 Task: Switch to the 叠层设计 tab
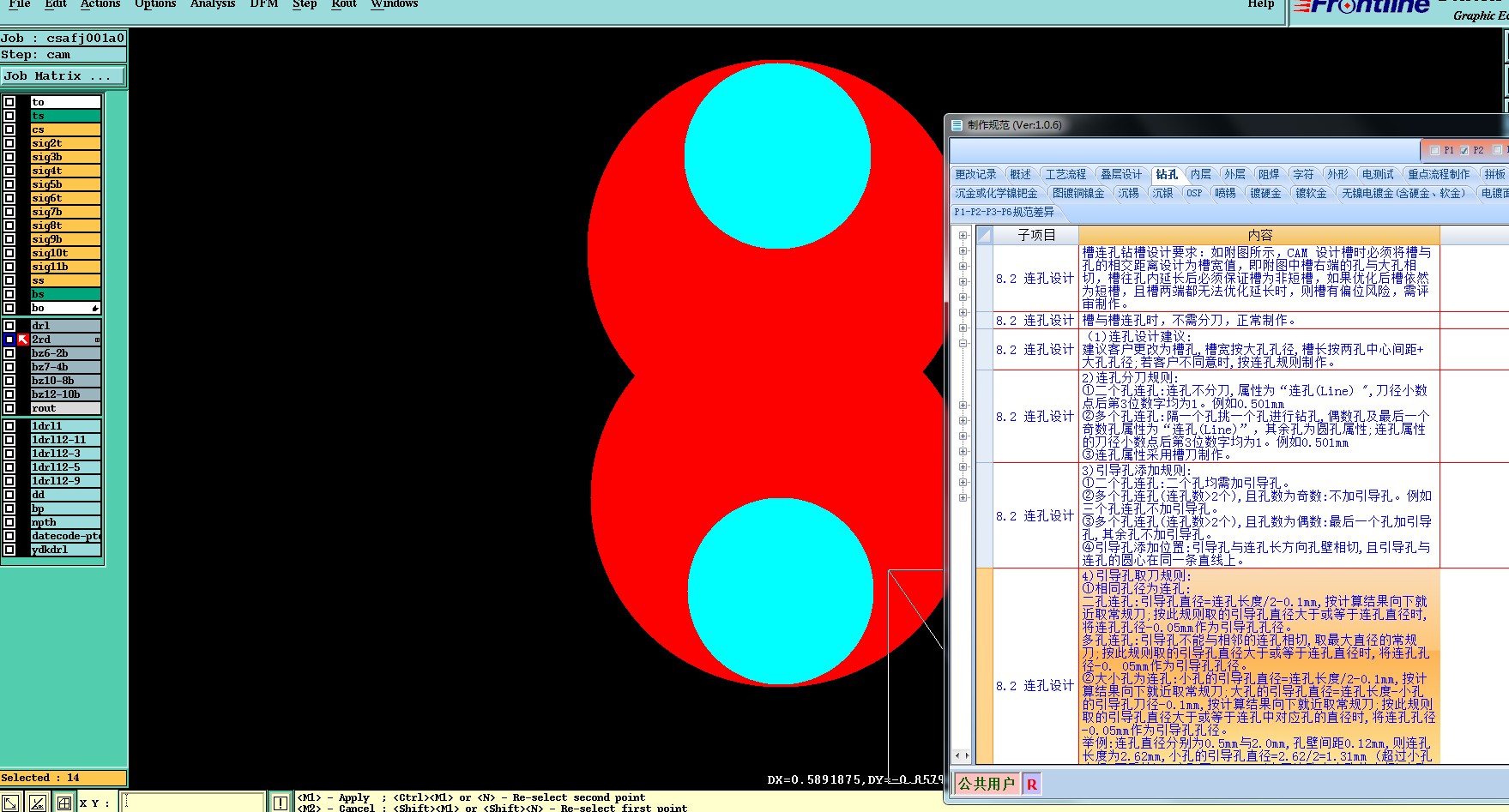tap(1120, 174)
